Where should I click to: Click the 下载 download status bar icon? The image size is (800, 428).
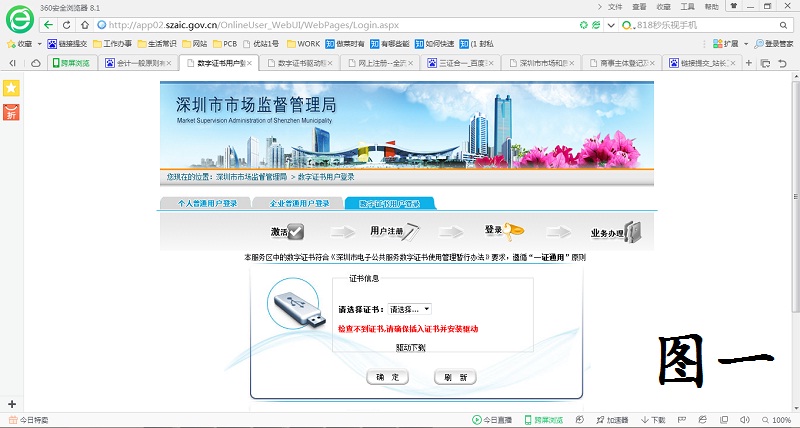point(651,420)
